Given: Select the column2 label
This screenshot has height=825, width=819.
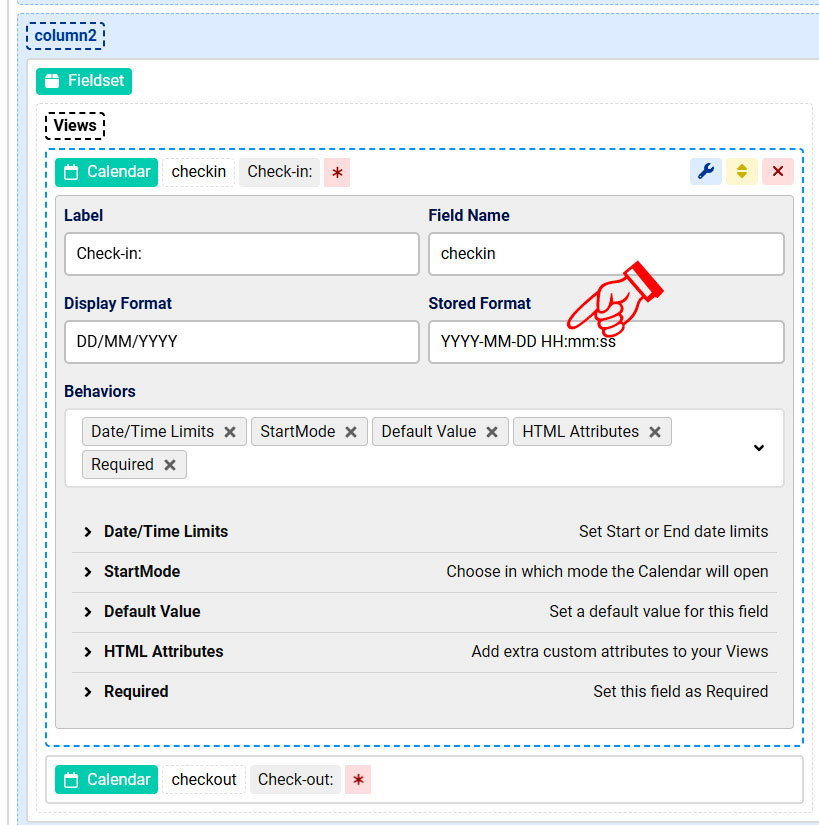Looking at the screenshot, I should tap(65, 36).
